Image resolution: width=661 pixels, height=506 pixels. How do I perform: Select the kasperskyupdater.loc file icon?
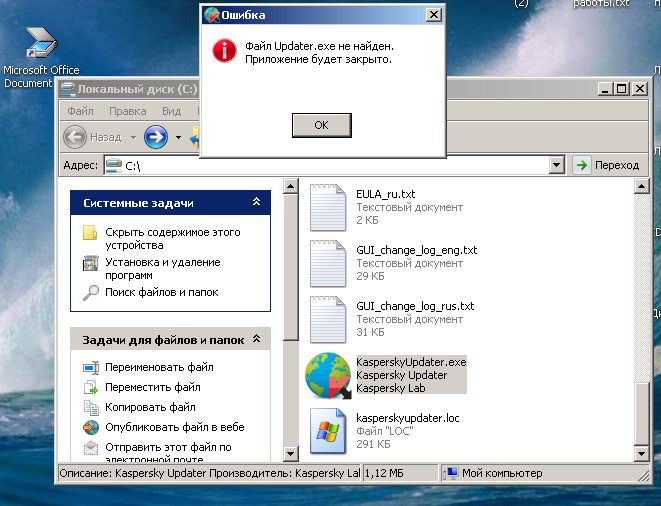tap(328, 430)
